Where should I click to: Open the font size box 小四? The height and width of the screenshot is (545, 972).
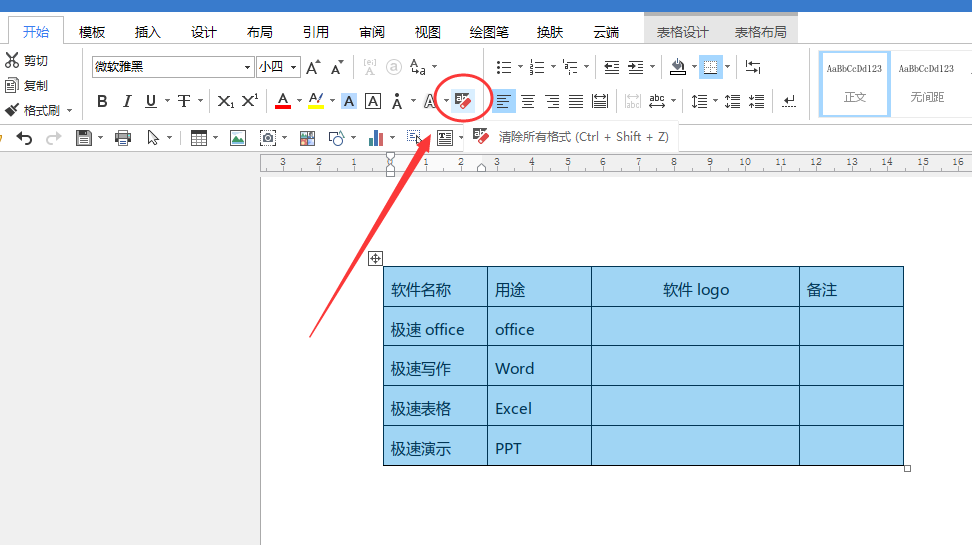278,66
